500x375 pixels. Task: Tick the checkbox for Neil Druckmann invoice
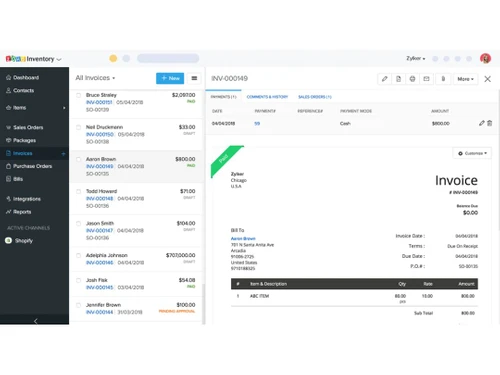point(78,127)
